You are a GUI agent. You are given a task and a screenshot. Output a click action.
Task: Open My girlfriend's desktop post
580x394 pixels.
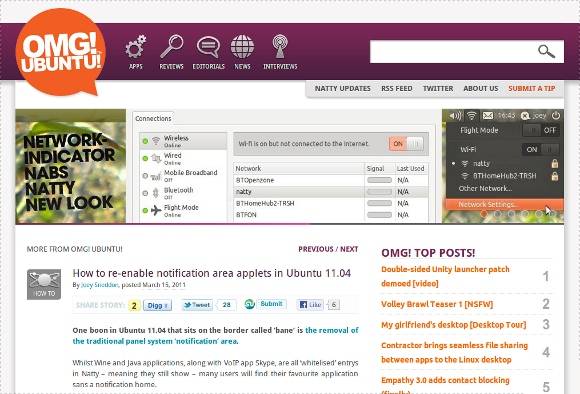click(453, 325)
